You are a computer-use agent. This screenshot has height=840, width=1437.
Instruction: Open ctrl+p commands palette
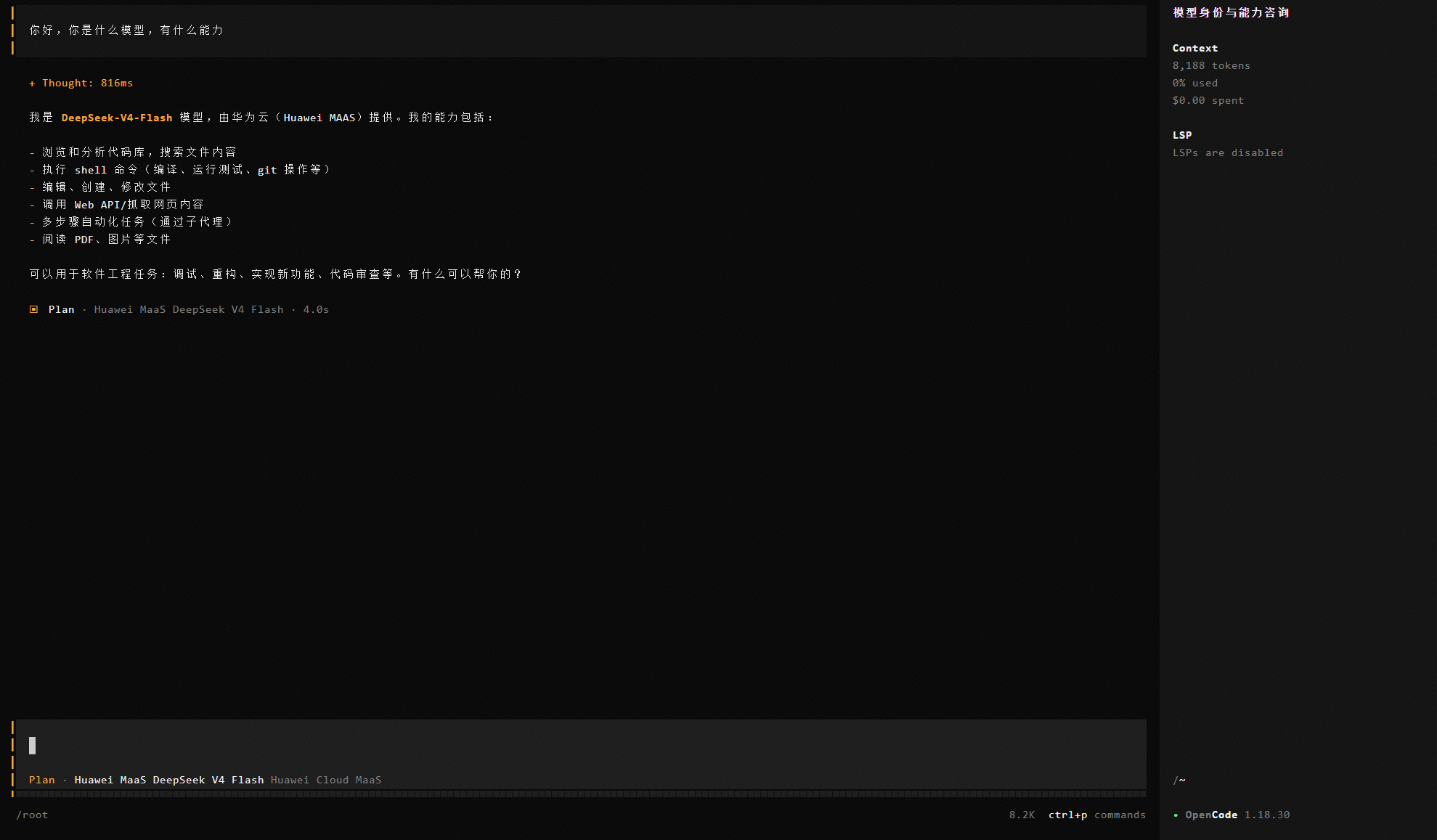pyautogui.click(x=1096, y=815)
